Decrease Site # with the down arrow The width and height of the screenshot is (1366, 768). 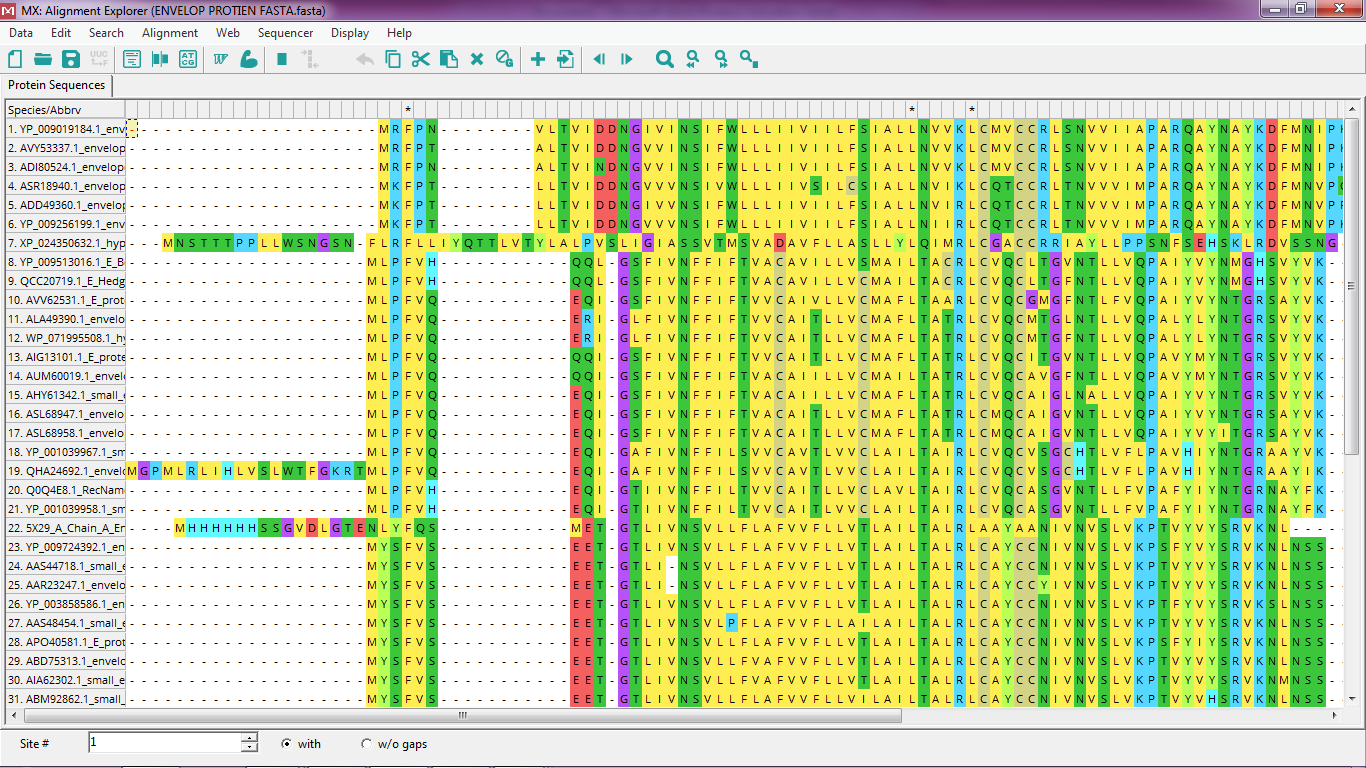pyautogui.click(x=250, y=748)
